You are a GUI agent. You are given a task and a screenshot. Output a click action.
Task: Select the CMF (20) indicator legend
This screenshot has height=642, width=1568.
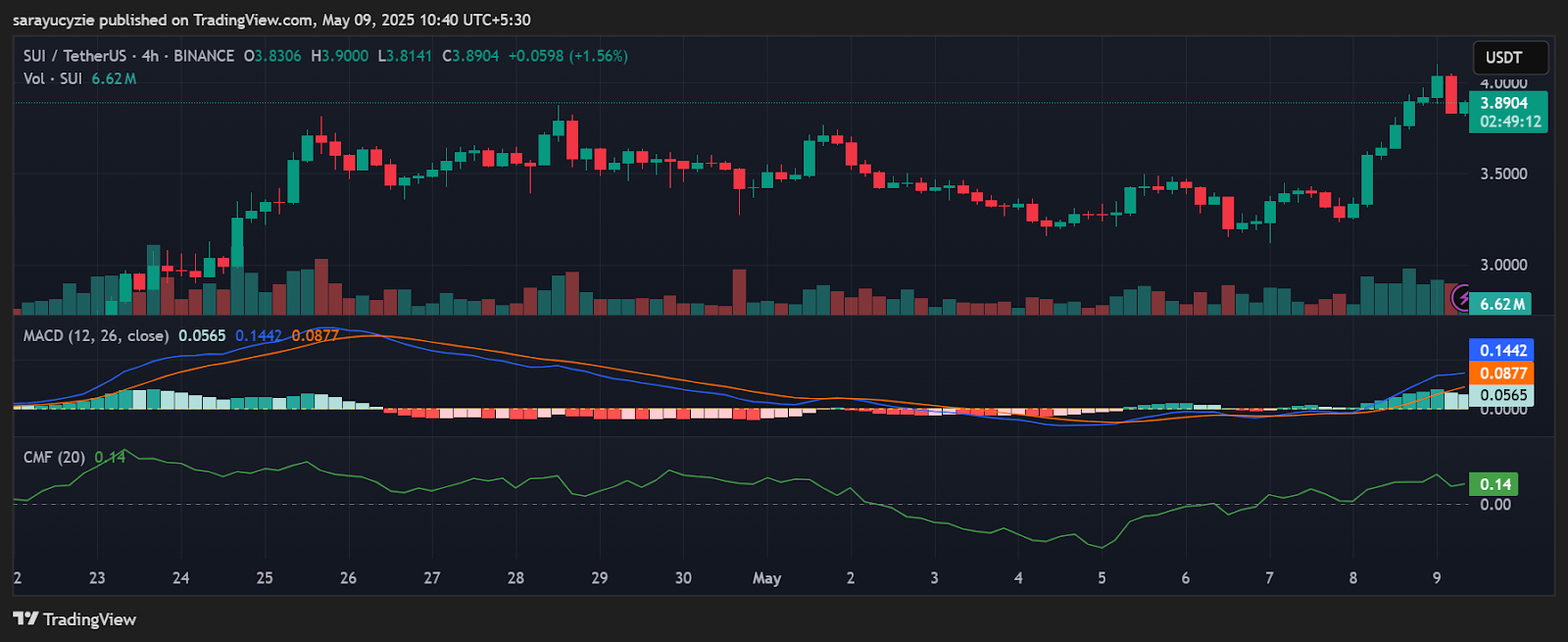[x=54, y=457]
